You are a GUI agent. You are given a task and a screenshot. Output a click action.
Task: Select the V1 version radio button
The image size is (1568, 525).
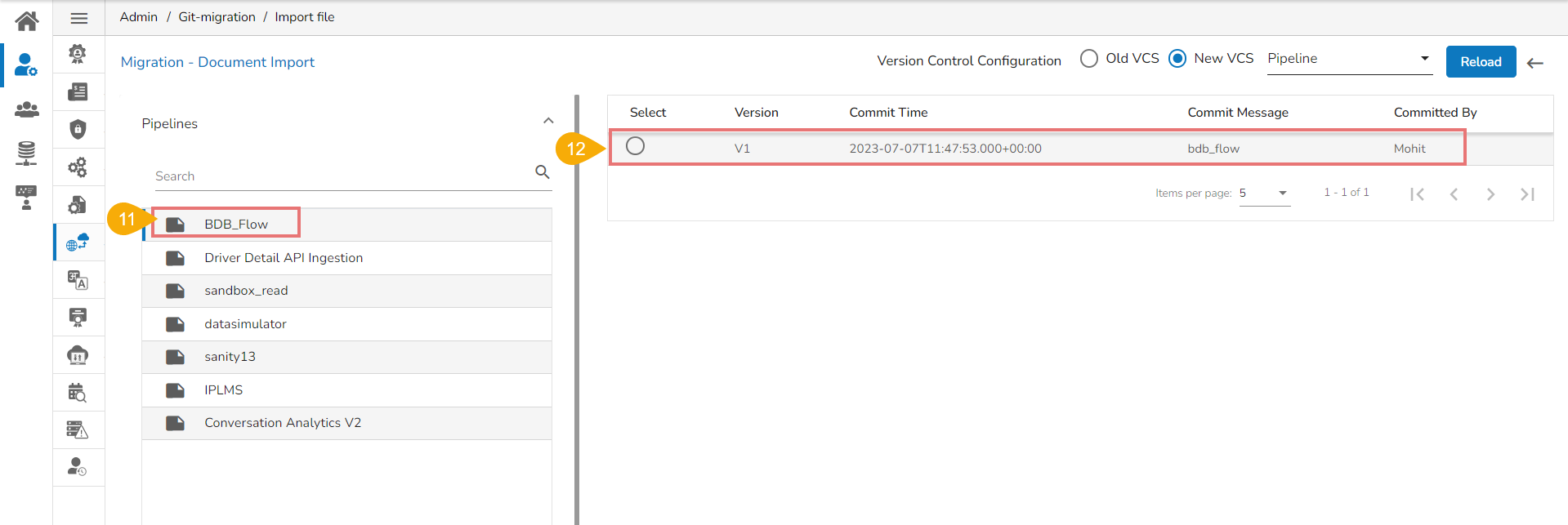[635, 146]
